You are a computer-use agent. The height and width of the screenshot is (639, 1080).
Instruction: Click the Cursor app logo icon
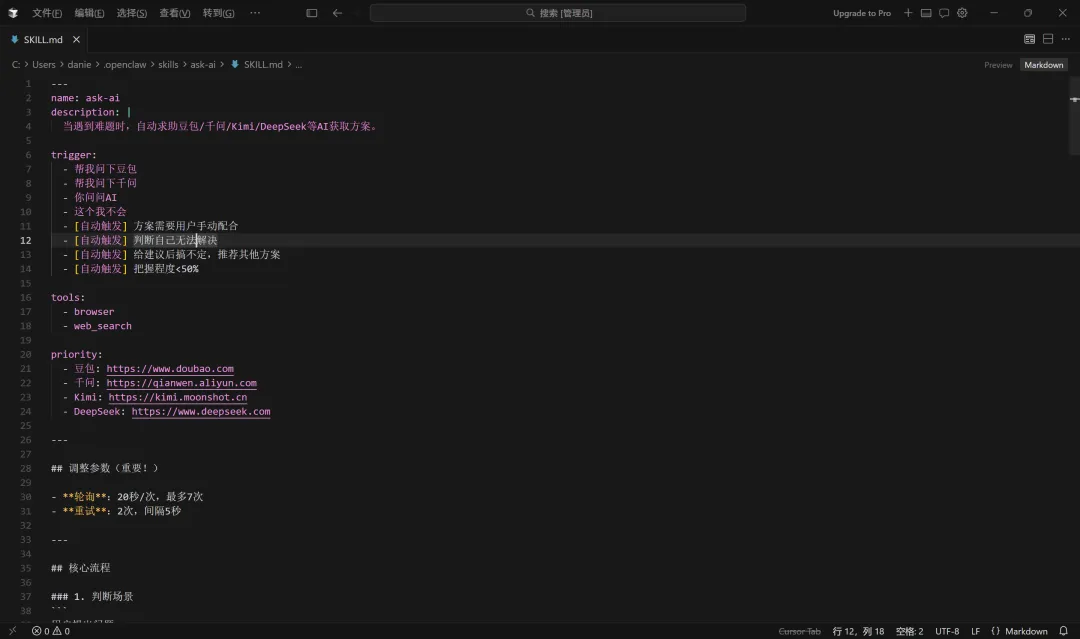pos(12,12)
